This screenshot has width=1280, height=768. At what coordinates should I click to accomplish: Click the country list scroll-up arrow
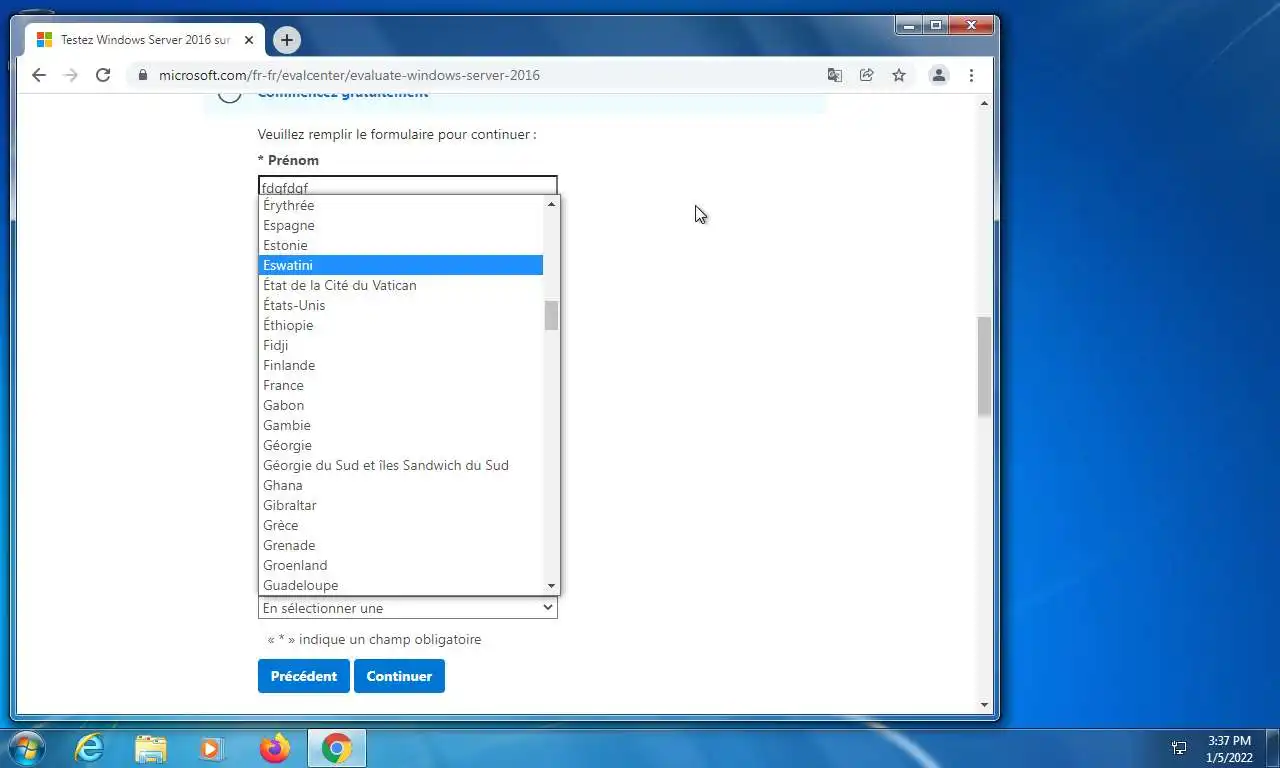[x=551, y=204]
